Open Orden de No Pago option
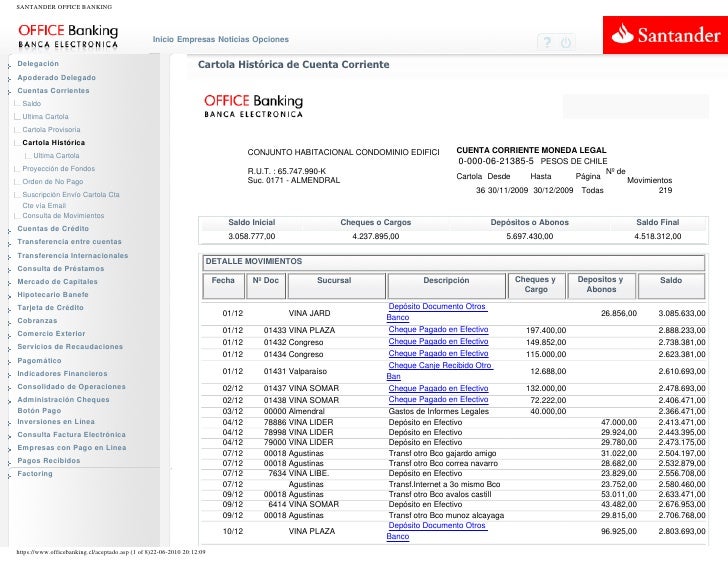The image size is (728, 563). tap(53, 181)
